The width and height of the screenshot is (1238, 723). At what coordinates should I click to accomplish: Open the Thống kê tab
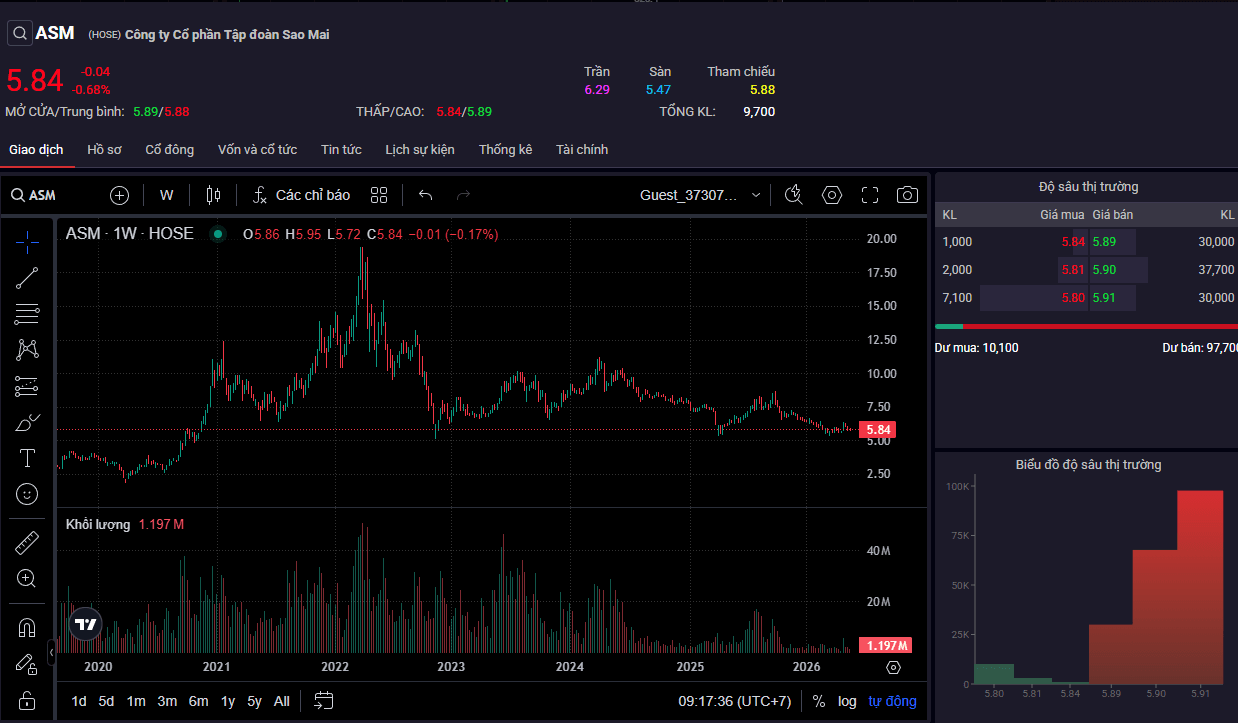[x=505, y=150]
